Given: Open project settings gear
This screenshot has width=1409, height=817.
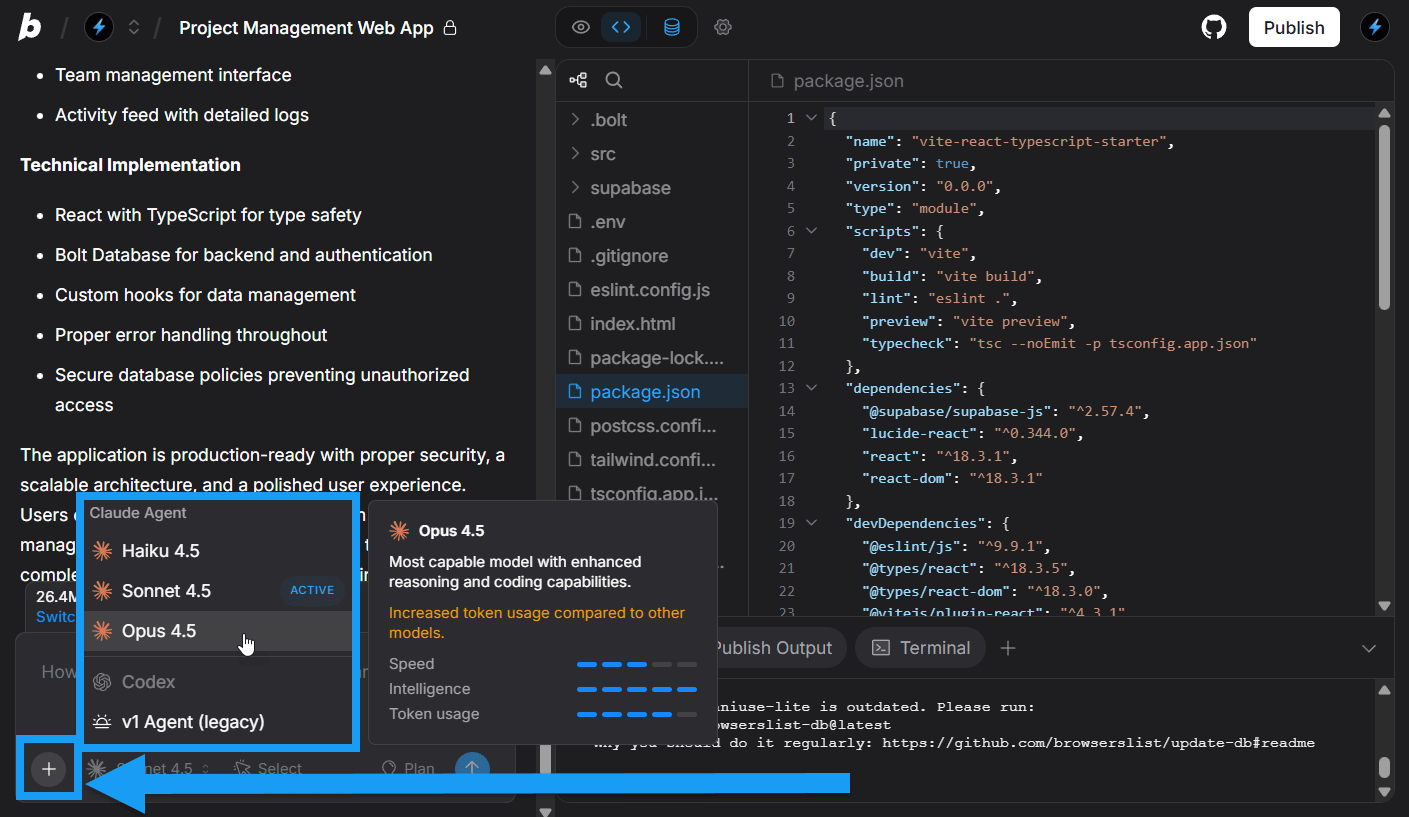Looking at the screenshot, I should point(723,27).
